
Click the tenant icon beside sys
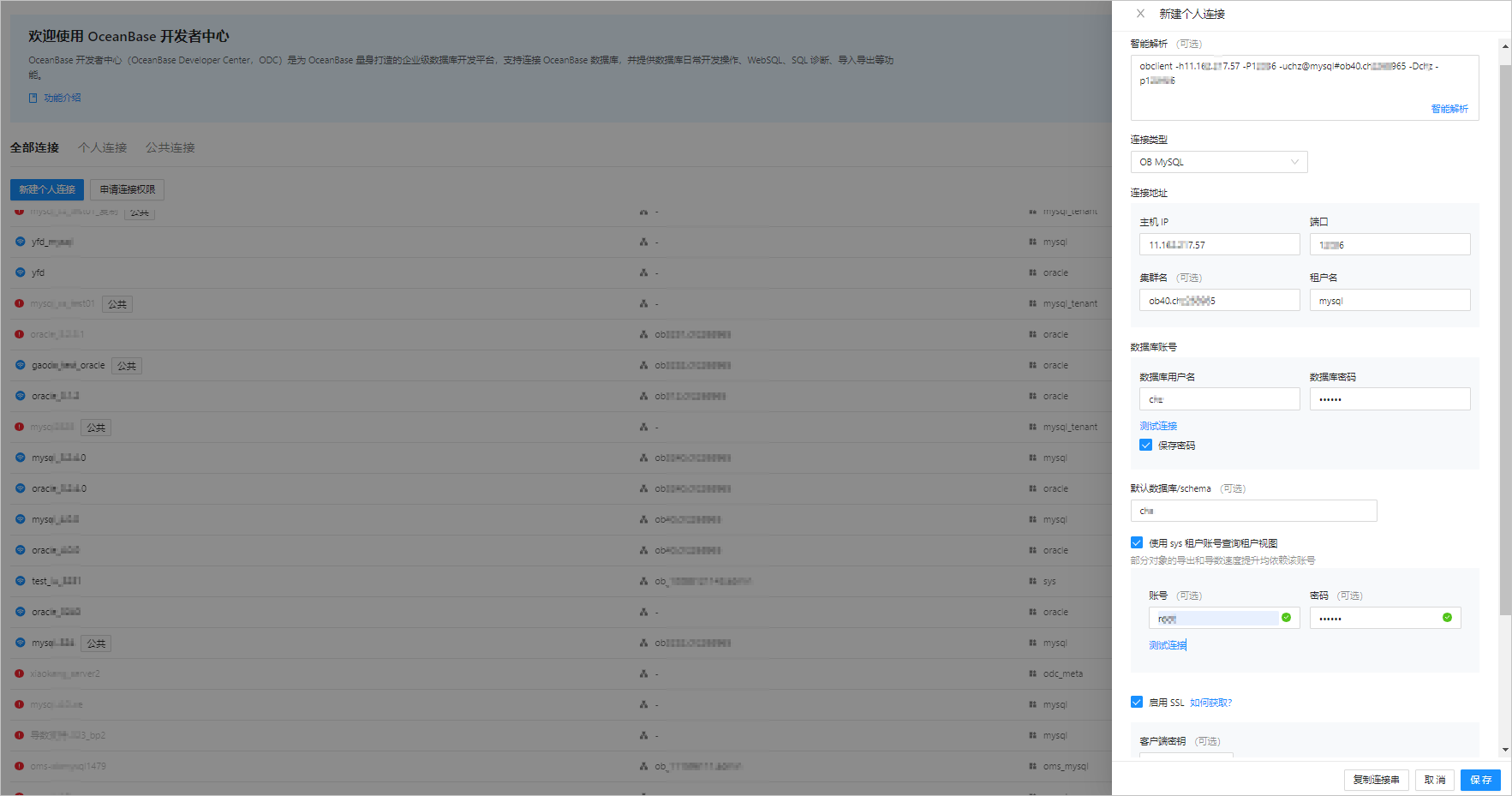pyautogui.click(x=1032, y=581)
